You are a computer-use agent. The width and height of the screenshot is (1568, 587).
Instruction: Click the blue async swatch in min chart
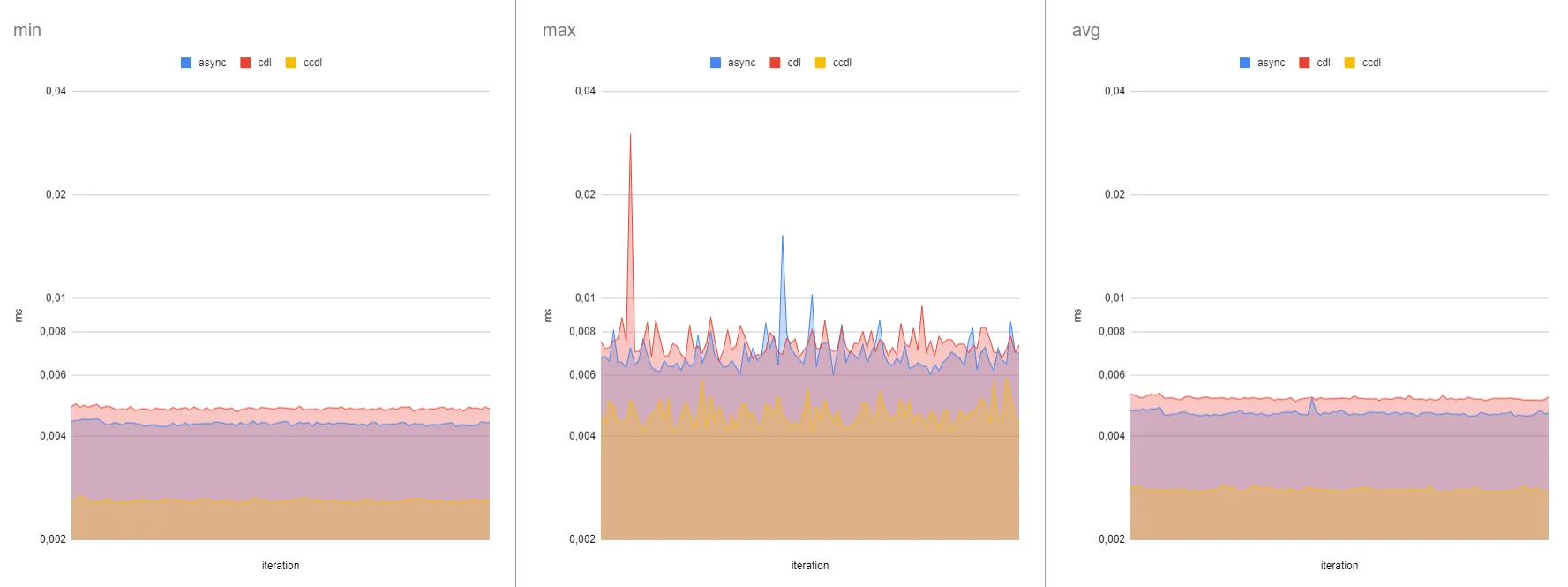(186, 63)
